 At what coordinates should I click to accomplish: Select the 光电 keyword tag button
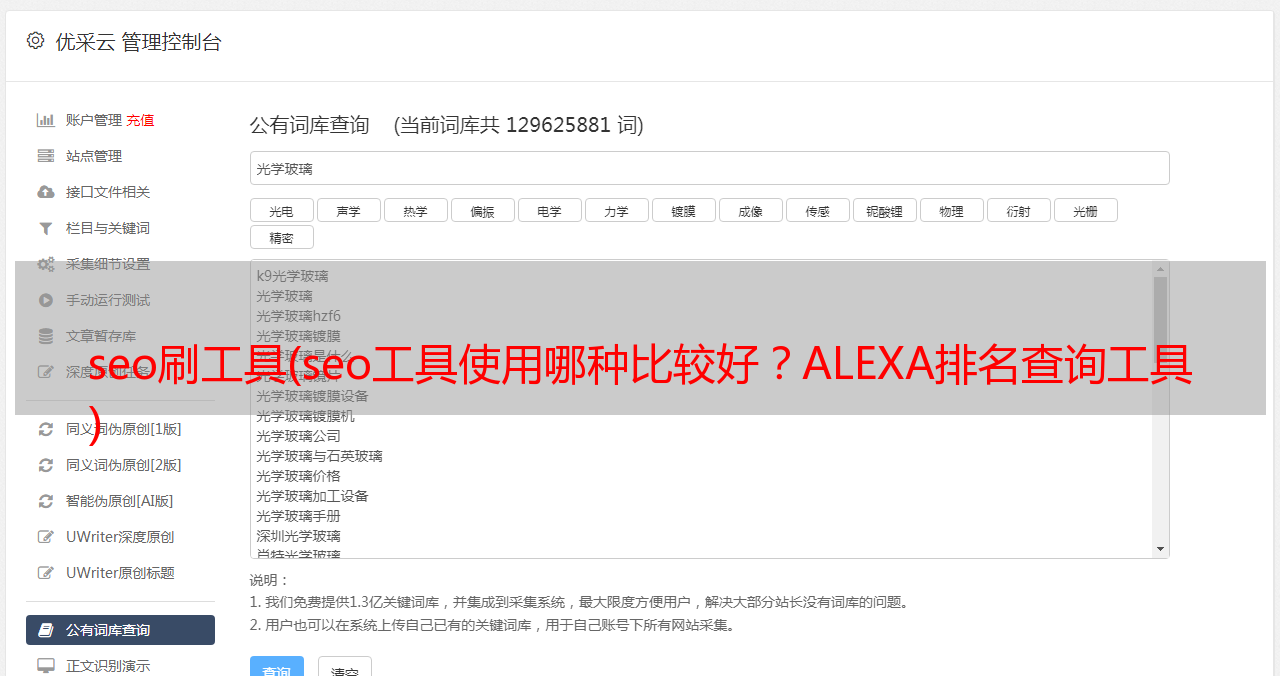coord(281,210)
